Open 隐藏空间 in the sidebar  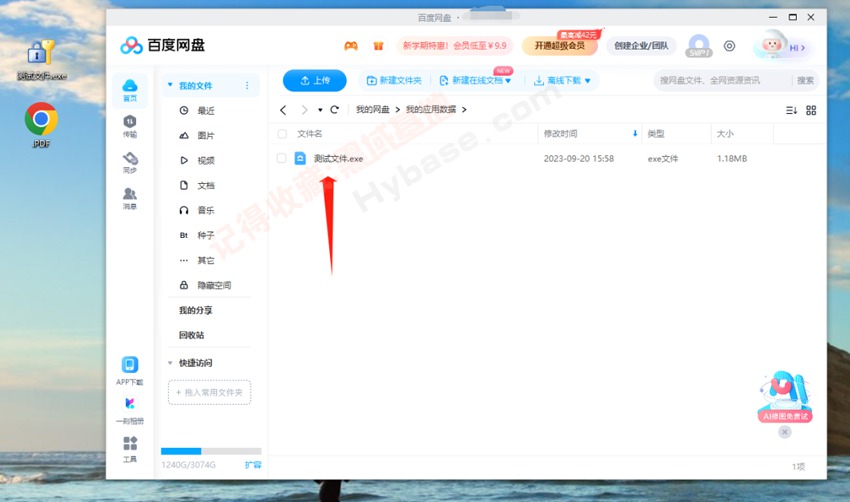click(x=214, y=285)
